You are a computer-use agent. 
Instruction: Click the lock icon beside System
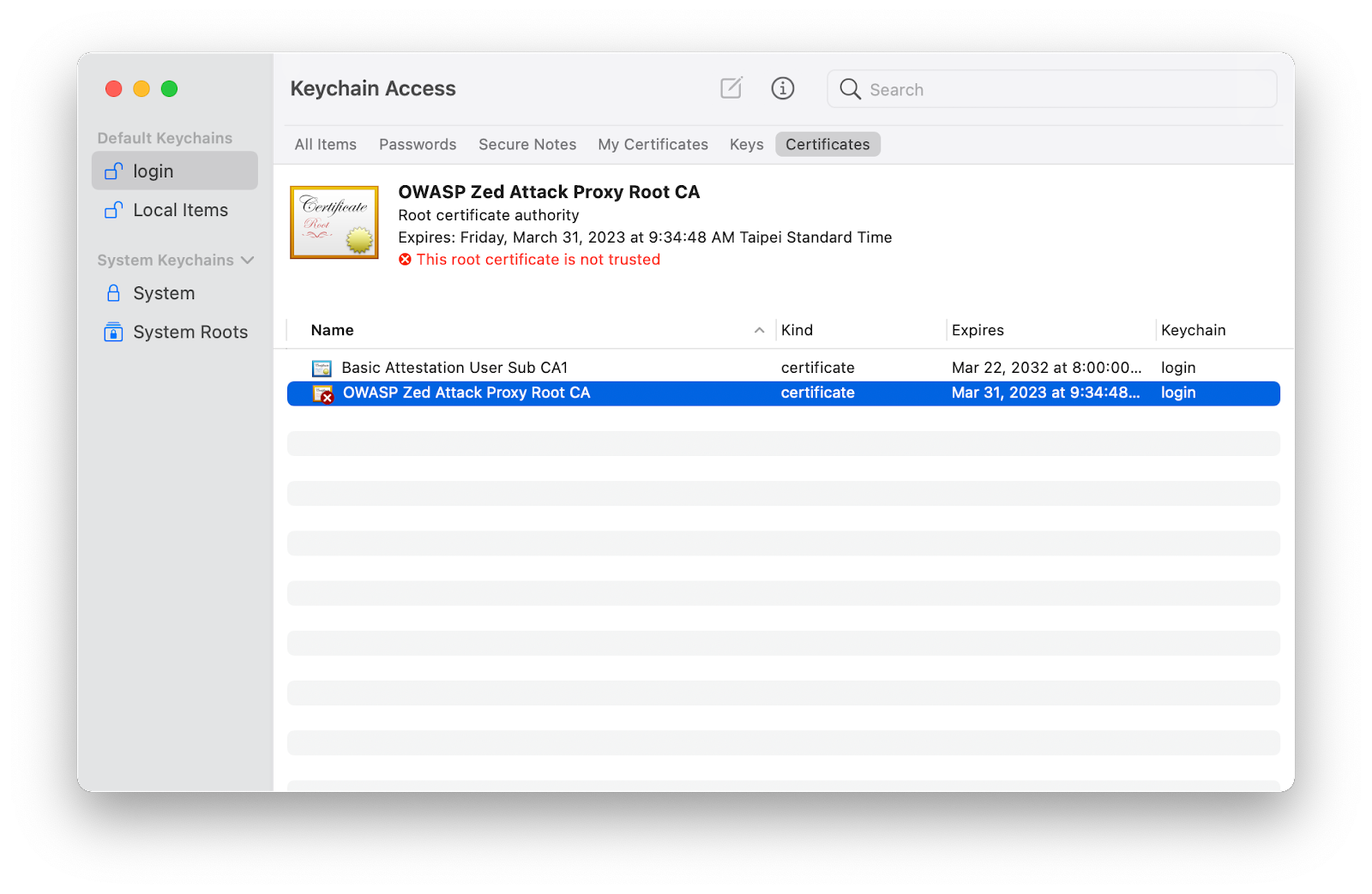click(113, 293)
